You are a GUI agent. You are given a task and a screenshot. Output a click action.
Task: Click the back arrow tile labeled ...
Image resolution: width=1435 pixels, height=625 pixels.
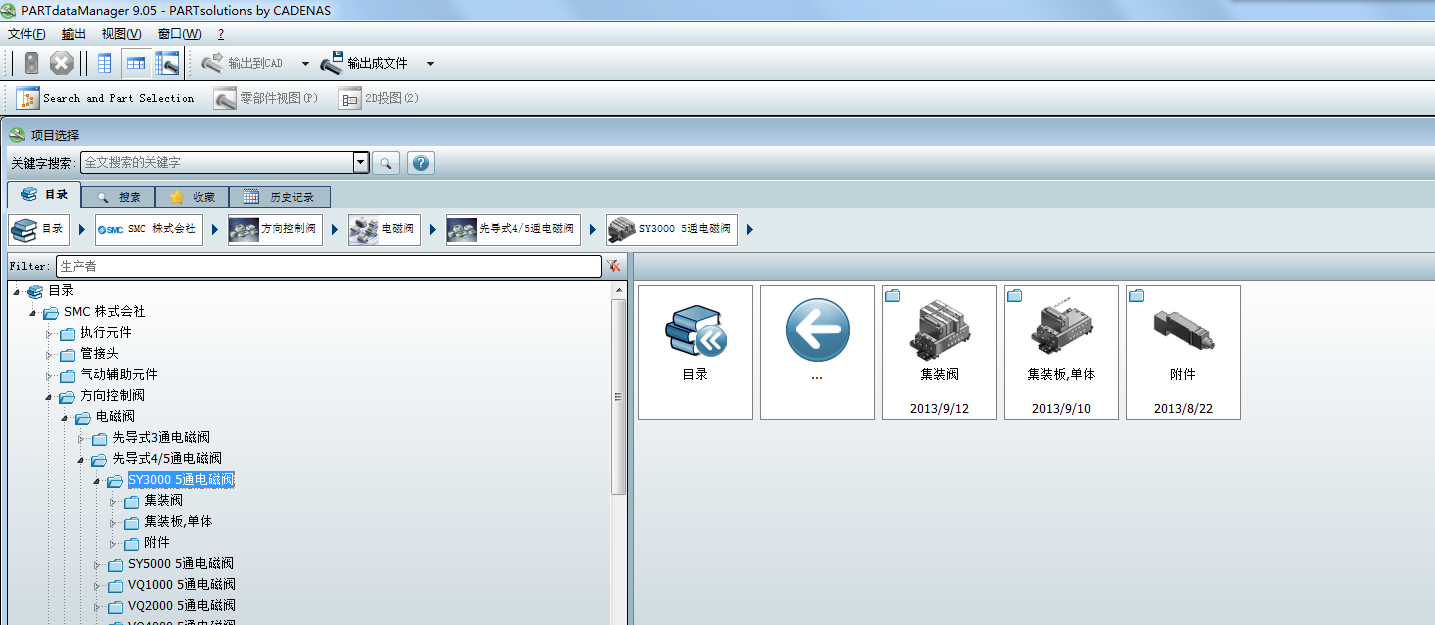(x=817, y=352)
